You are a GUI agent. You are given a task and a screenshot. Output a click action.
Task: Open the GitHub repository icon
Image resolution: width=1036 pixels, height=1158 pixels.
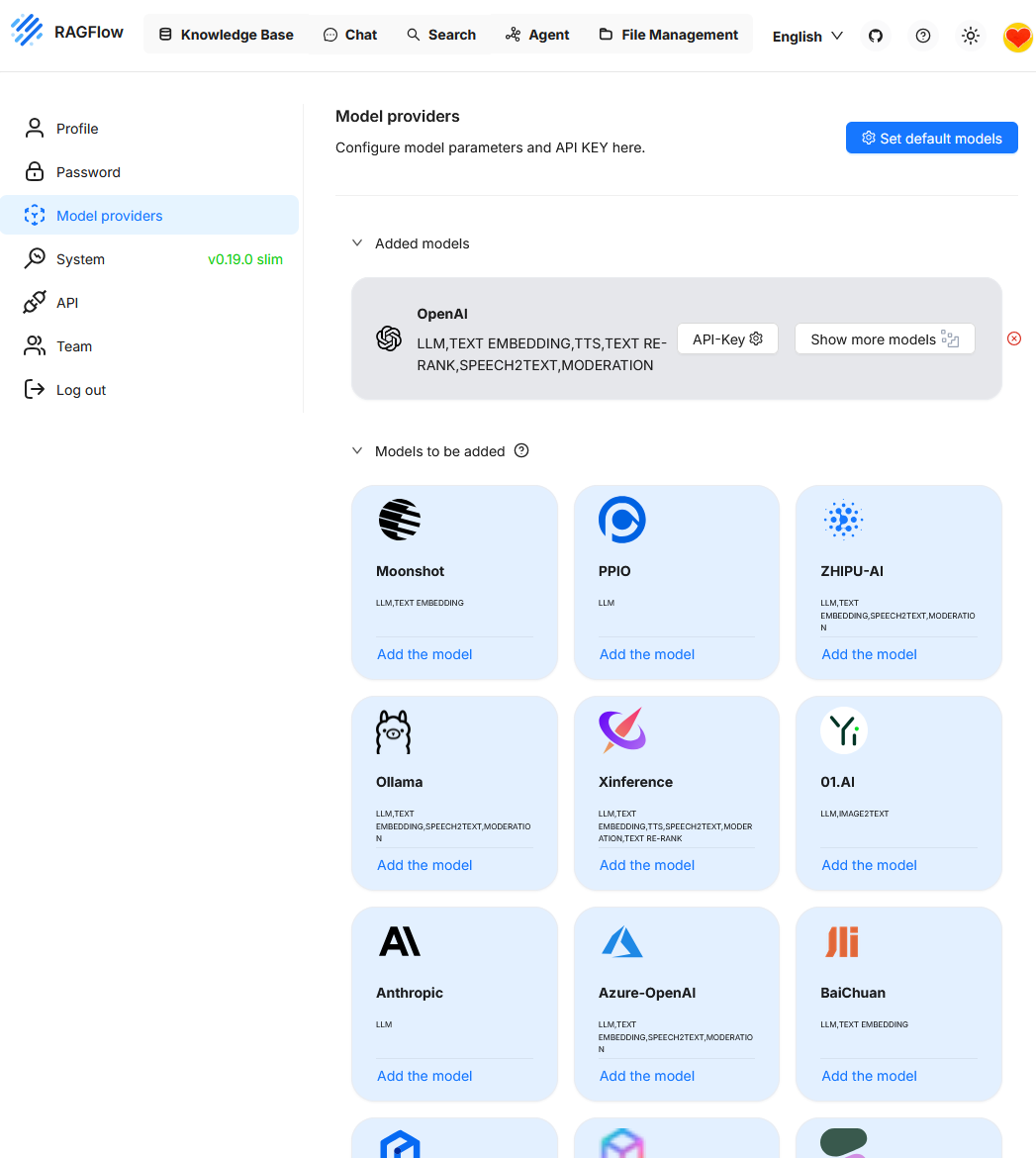(x=875, y=36)
